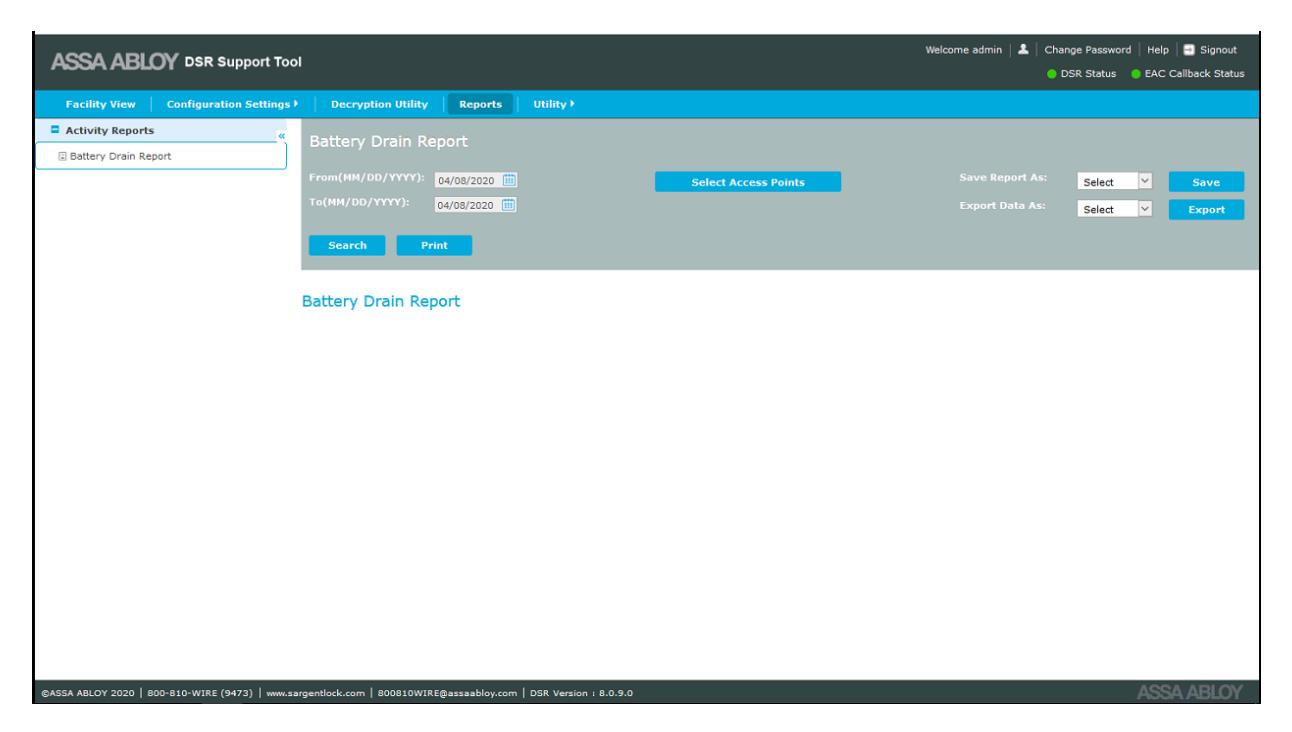Click the Print button
Image resolution: width=1292 pixels, height=732 pixels.
point(434,245)
